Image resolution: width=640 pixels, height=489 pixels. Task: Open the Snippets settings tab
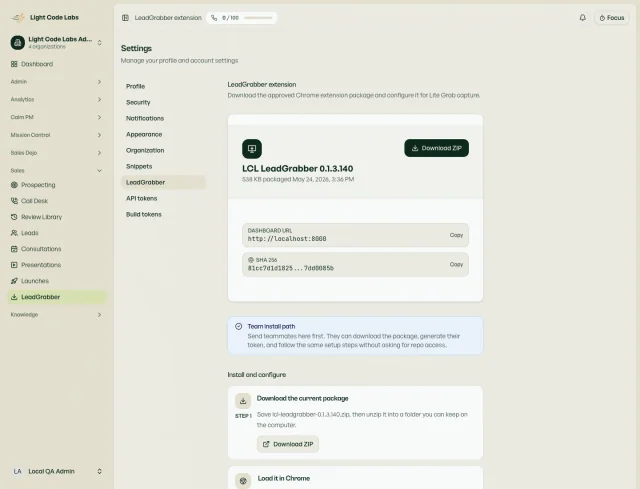point(163,167)
